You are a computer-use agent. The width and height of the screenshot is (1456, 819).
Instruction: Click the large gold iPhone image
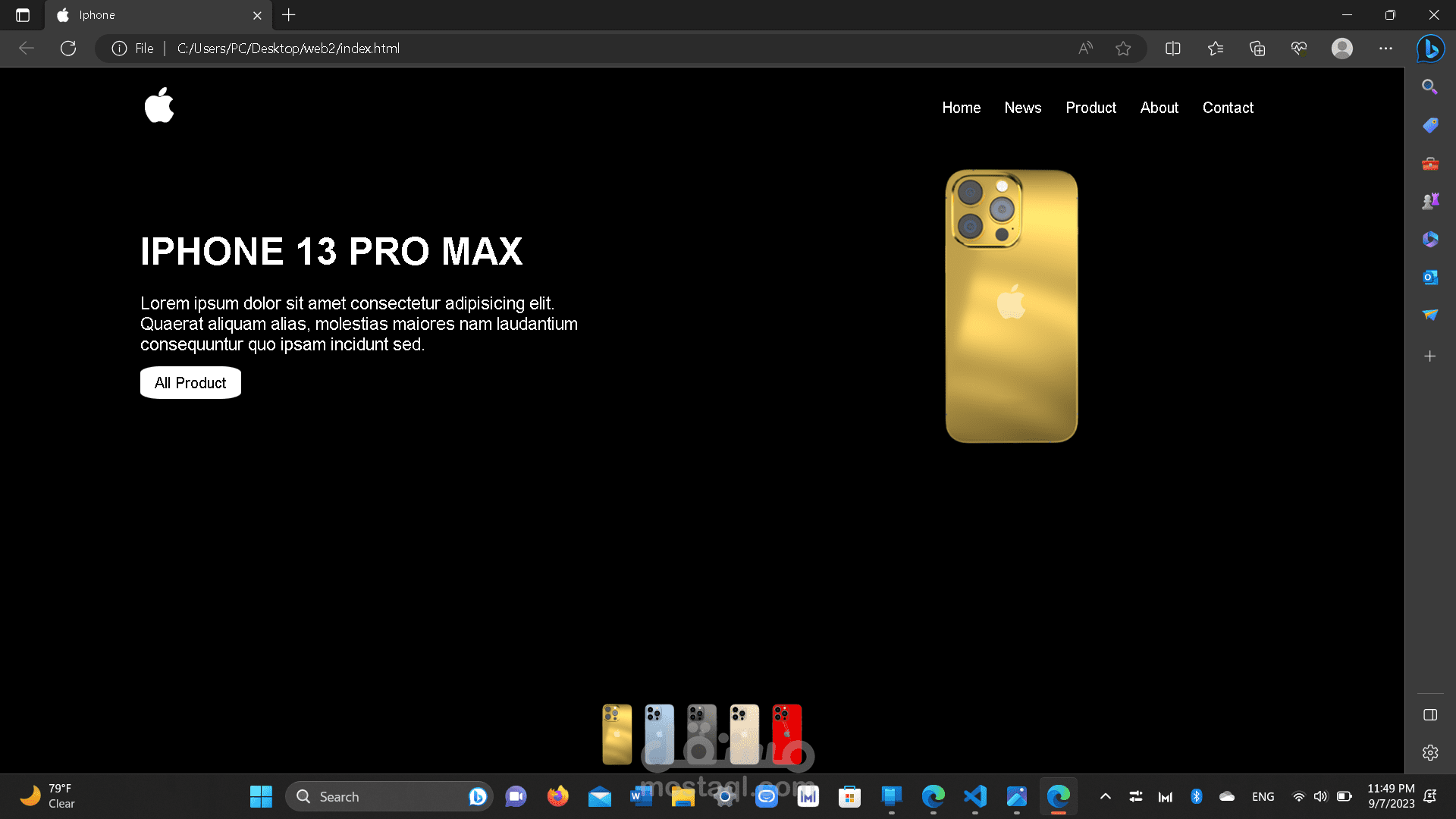[1012, 306]
